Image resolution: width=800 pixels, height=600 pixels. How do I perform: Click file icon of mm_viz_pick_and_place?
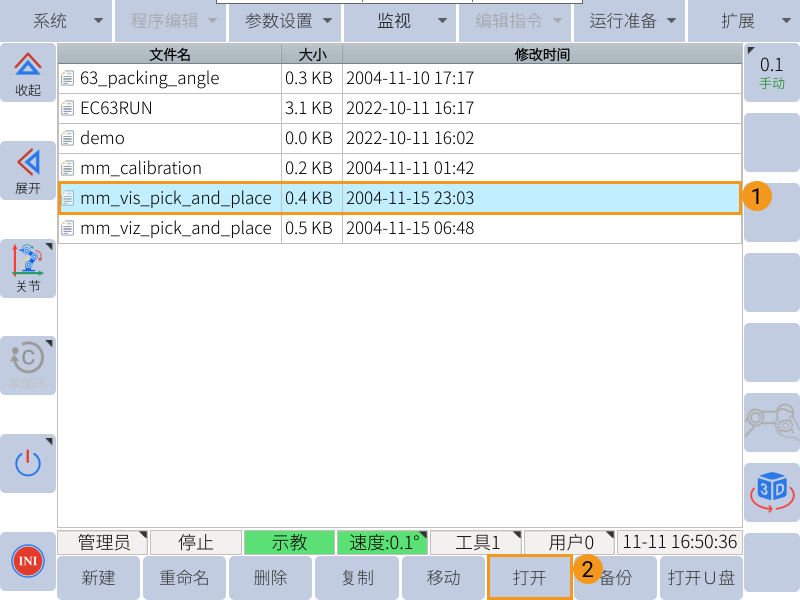point(68,229)
